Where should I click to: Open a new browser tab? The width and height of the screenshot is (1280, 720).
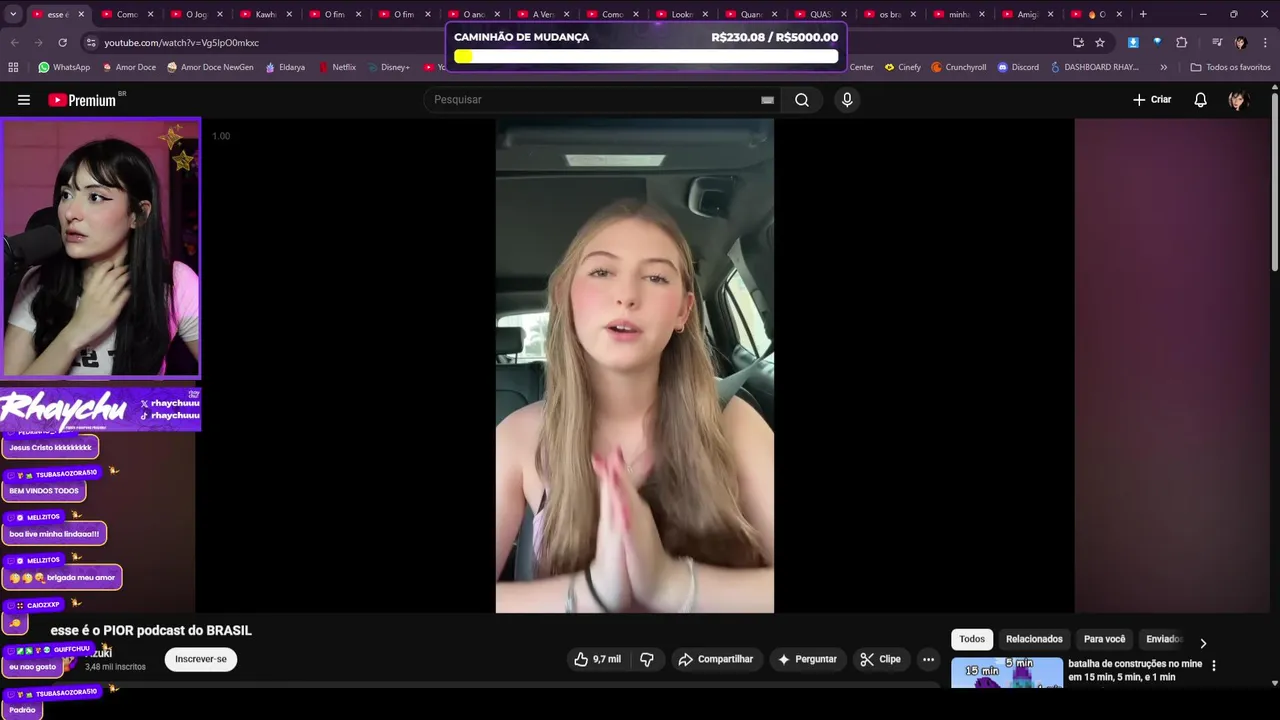(x=1143, y=14)
